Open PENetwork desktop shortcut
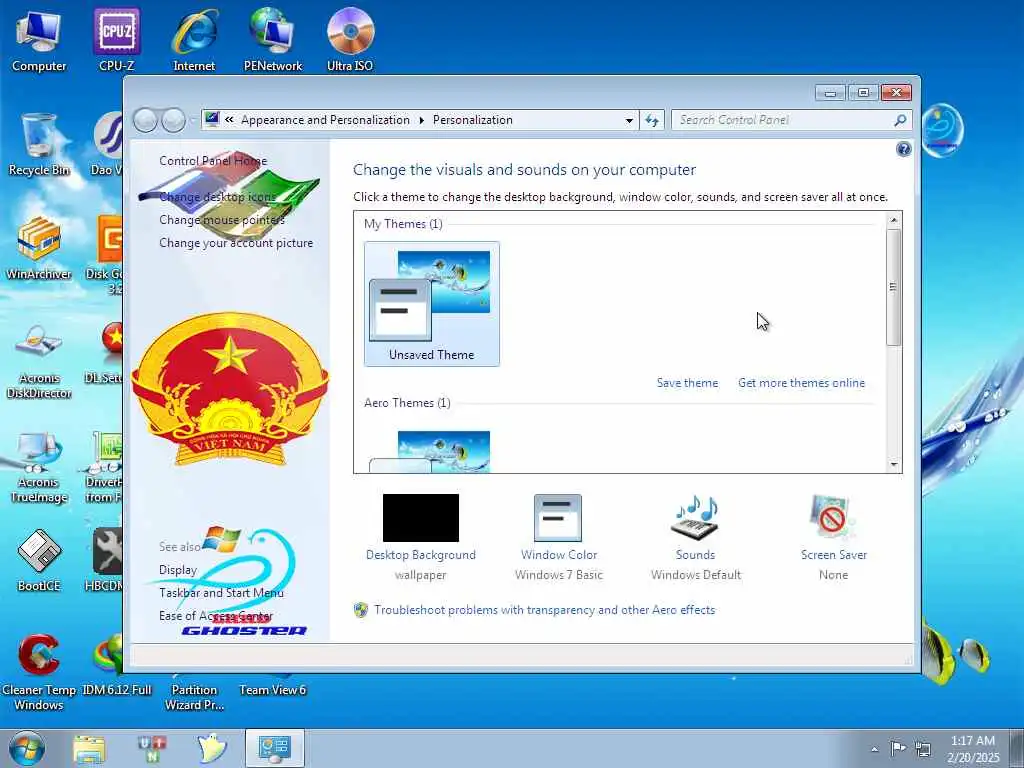The height and width of the screenshot is (768, 1024). 272,39
